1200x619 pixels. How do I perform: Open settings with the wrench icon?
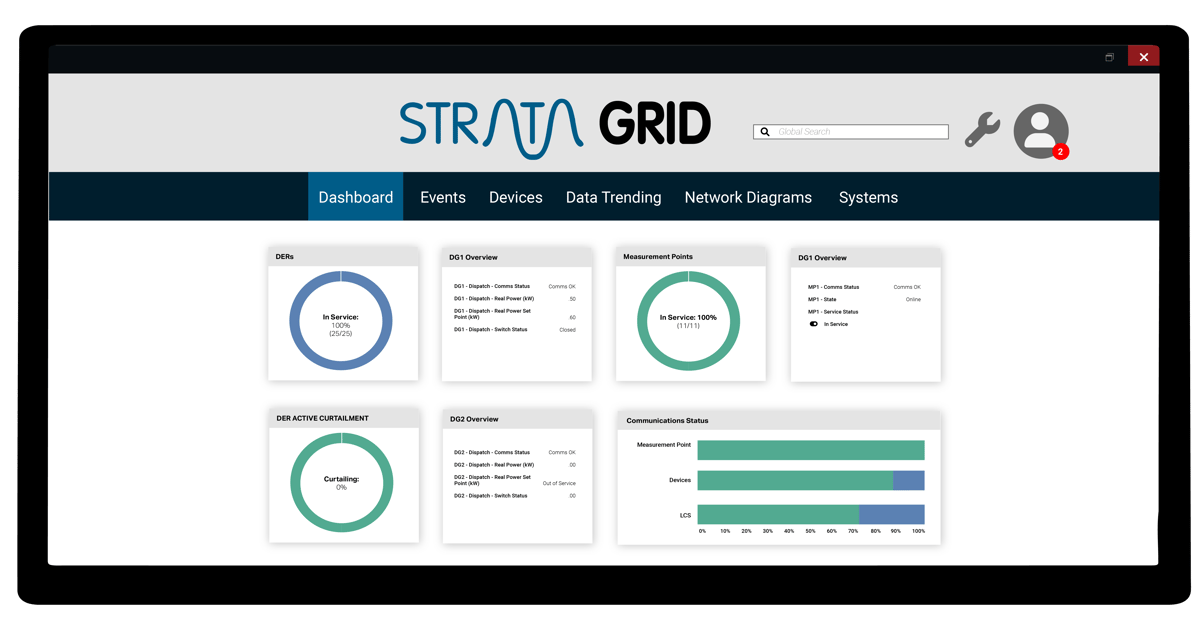pos(982,129)
